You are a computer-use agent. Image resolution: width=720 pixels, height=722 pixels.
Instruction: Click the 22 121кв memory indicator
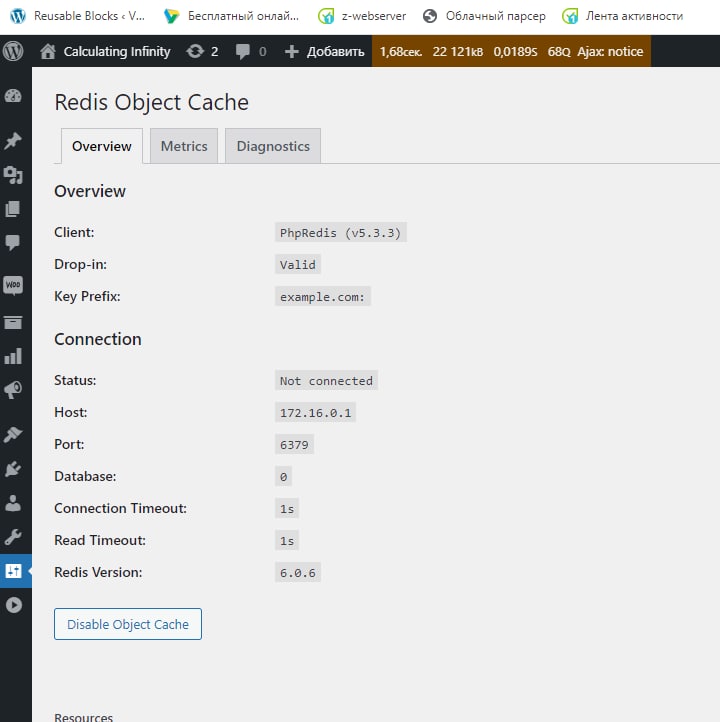click(458, 51)
